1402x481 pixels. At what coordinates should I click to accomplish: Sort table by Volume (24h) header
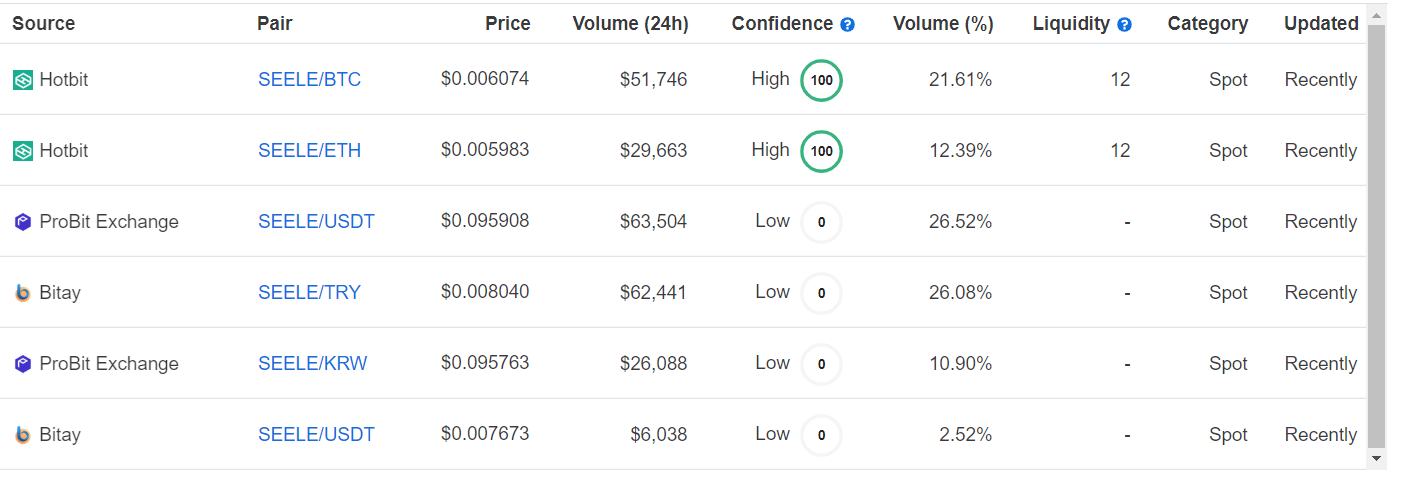tap(630, 24)
